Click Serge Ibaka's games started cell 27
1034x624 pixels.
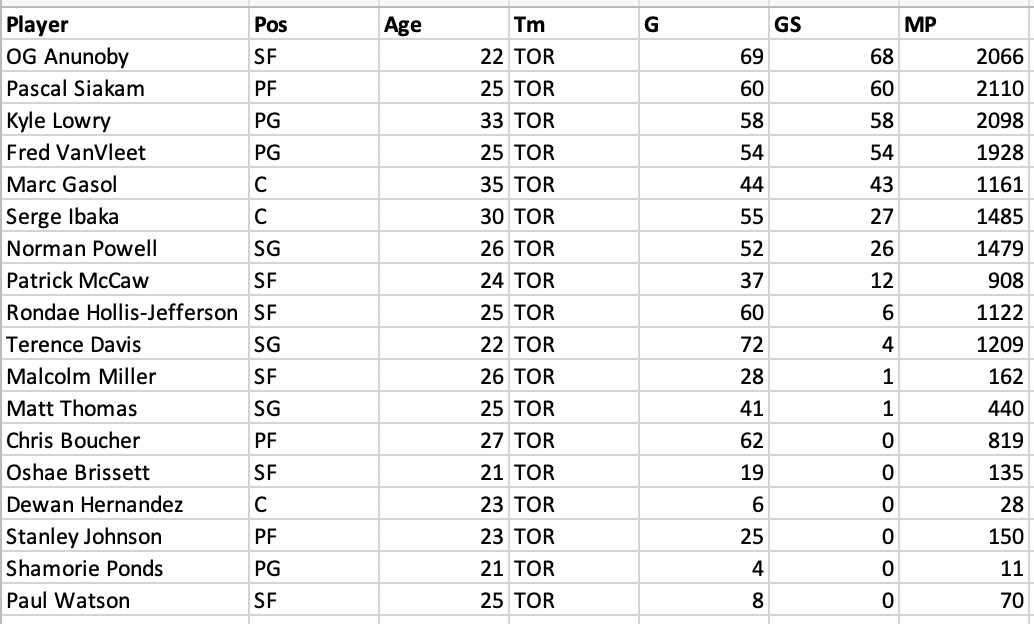pyautogui.click(x=834, y=216)
